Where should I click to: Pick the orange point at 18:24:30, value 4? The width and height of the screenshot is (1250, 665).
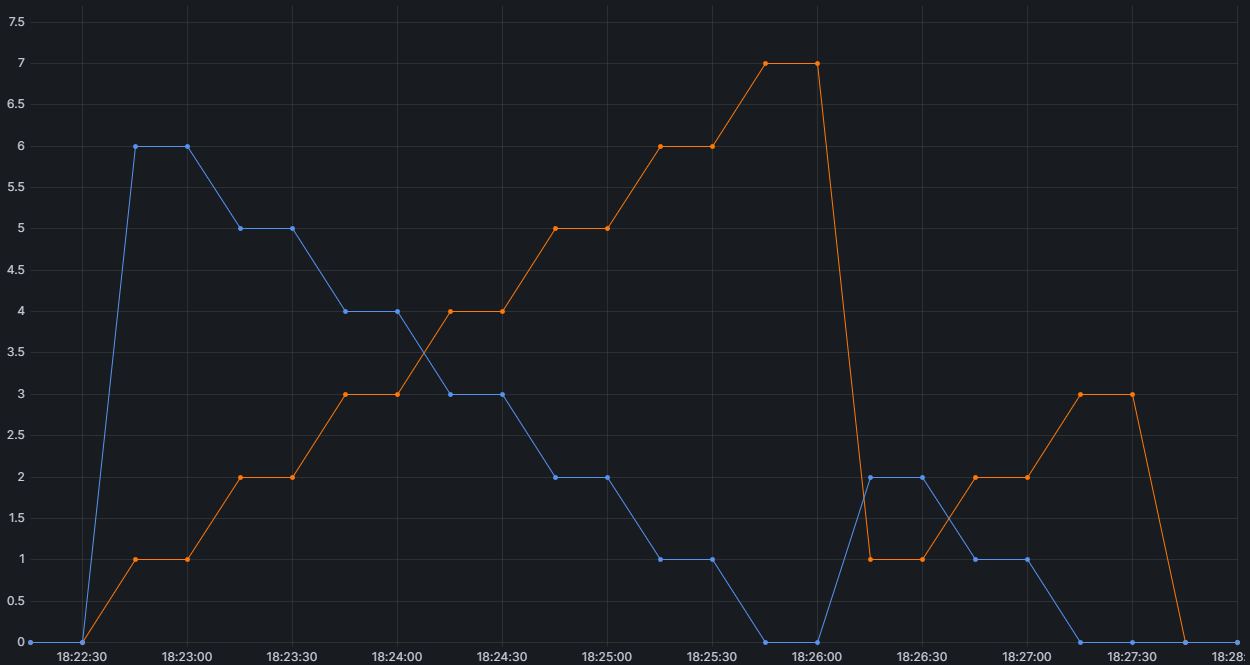(502, 311)
